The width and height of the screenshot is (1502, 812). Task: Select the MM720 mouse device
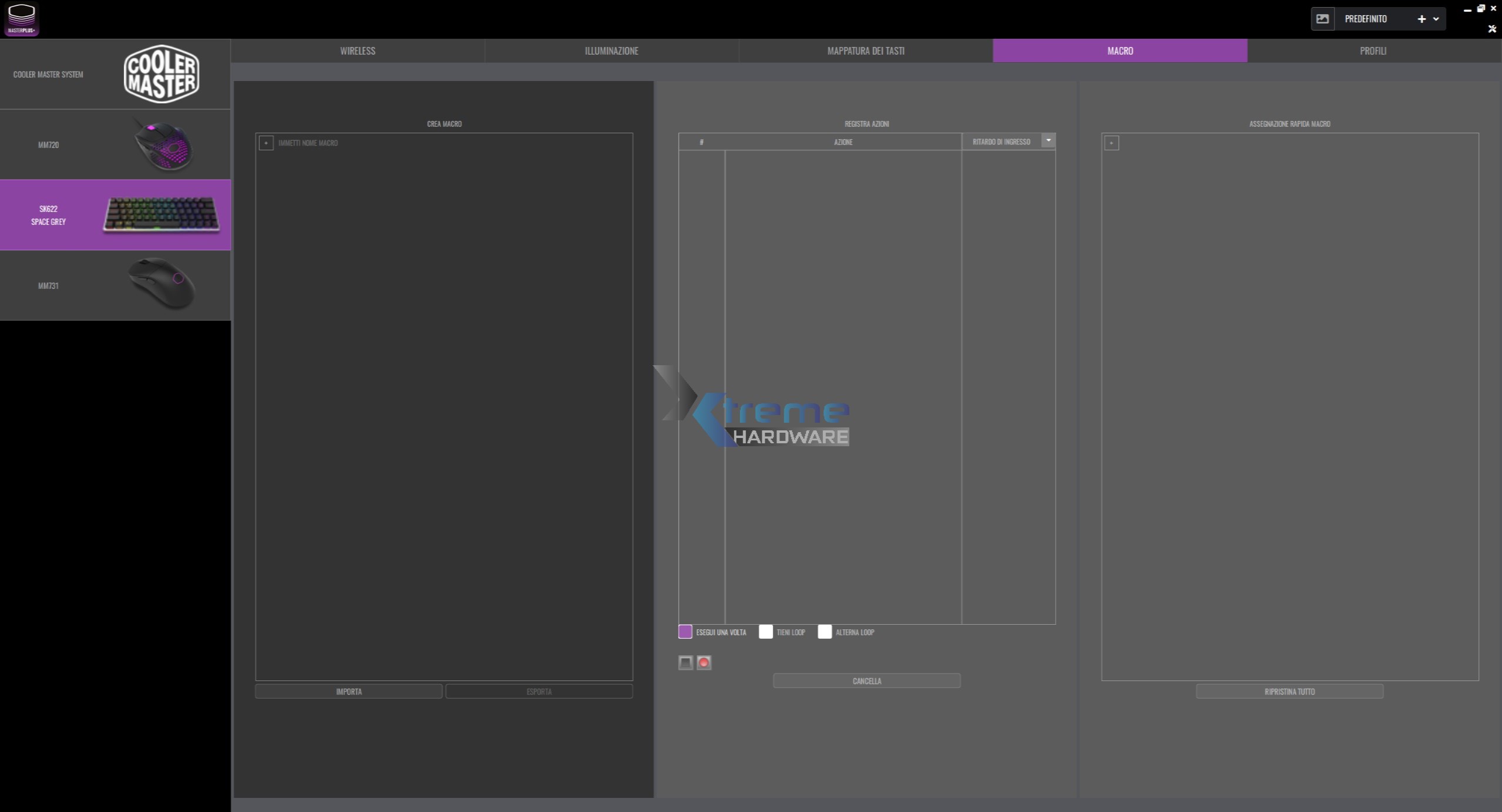point(115,144)
